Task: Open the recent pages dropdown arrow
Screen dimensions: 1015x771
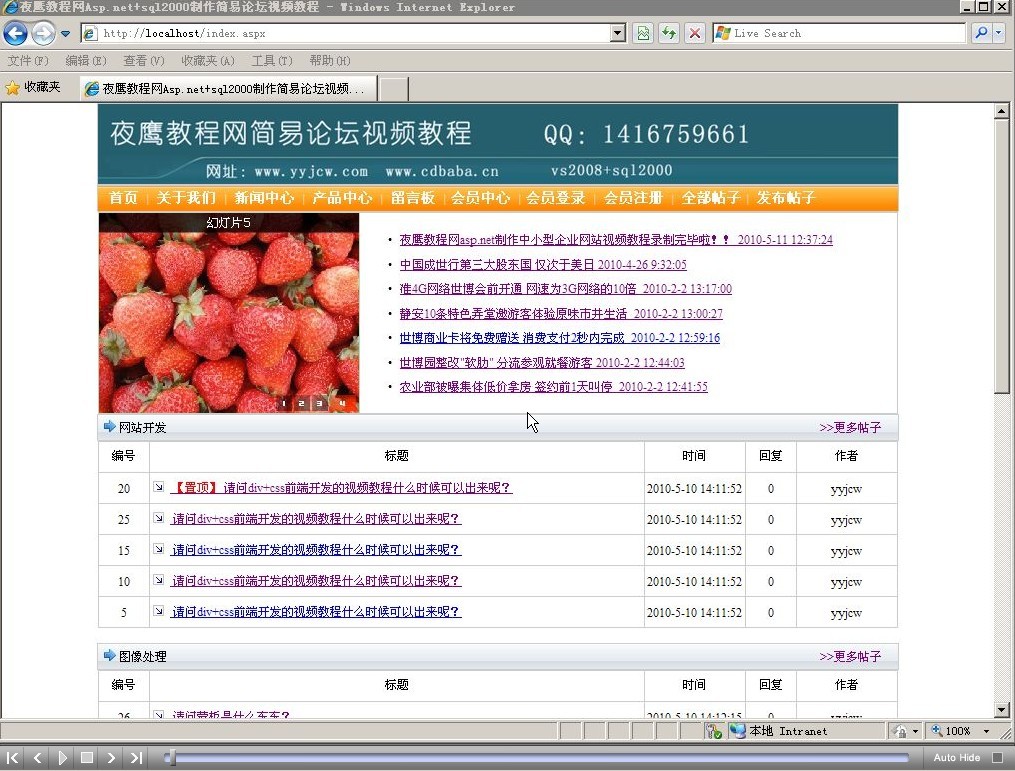Action: coord(65,34)
